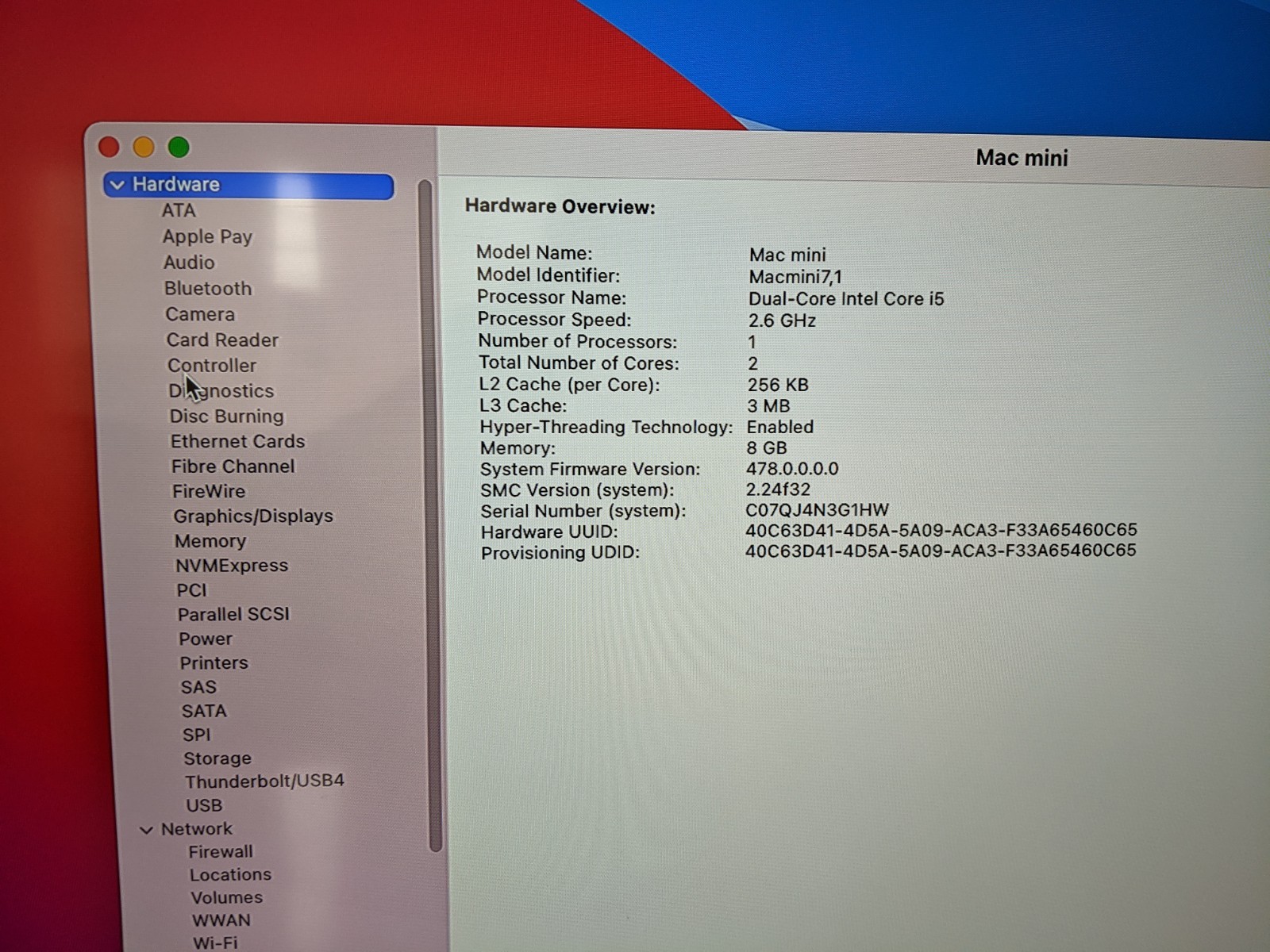
Task: Minimize the window with yellow button
Action: 144,147
